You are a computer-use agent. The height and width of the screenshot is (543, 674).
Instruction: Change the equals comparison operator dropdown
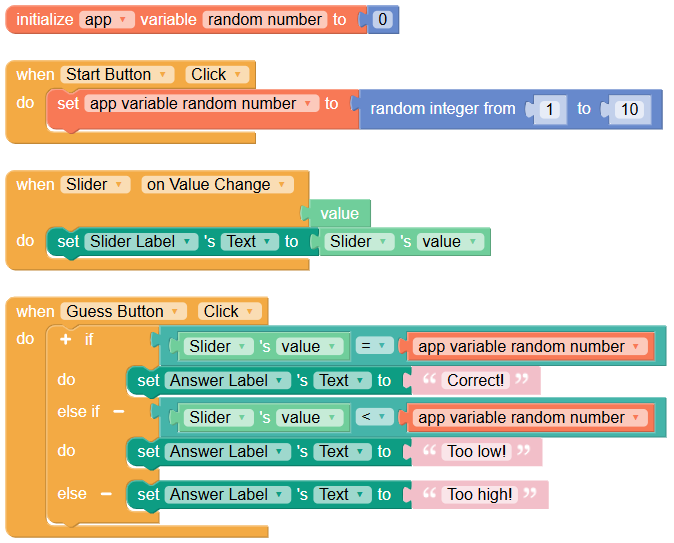374,346
